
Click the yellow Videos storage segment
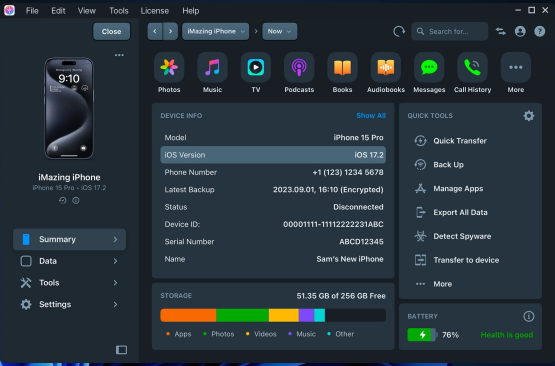point(284,315)
